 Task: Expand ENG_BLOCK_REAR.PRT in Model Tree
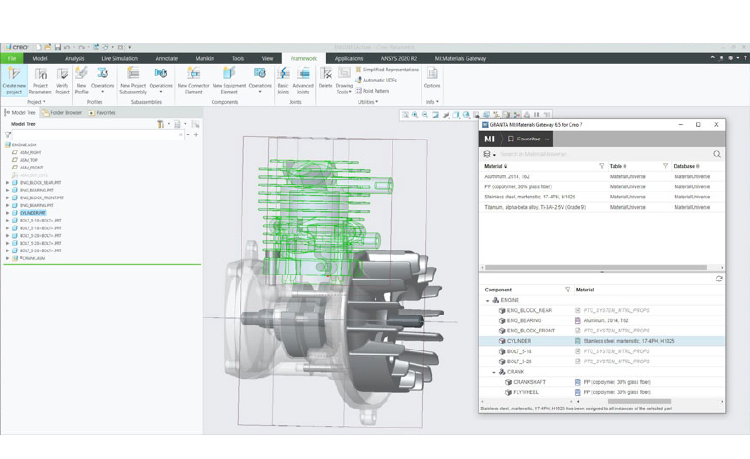7,183
